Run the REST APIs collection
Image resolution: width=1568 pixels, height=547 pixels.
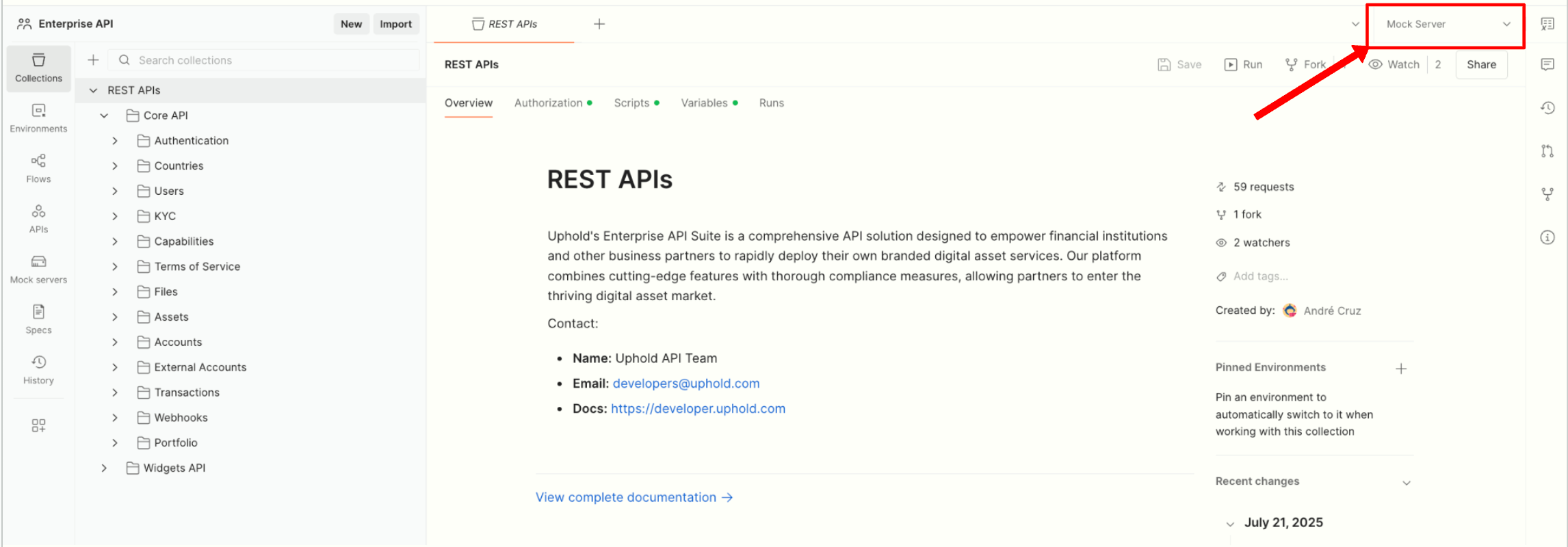tap(1244, 64)
